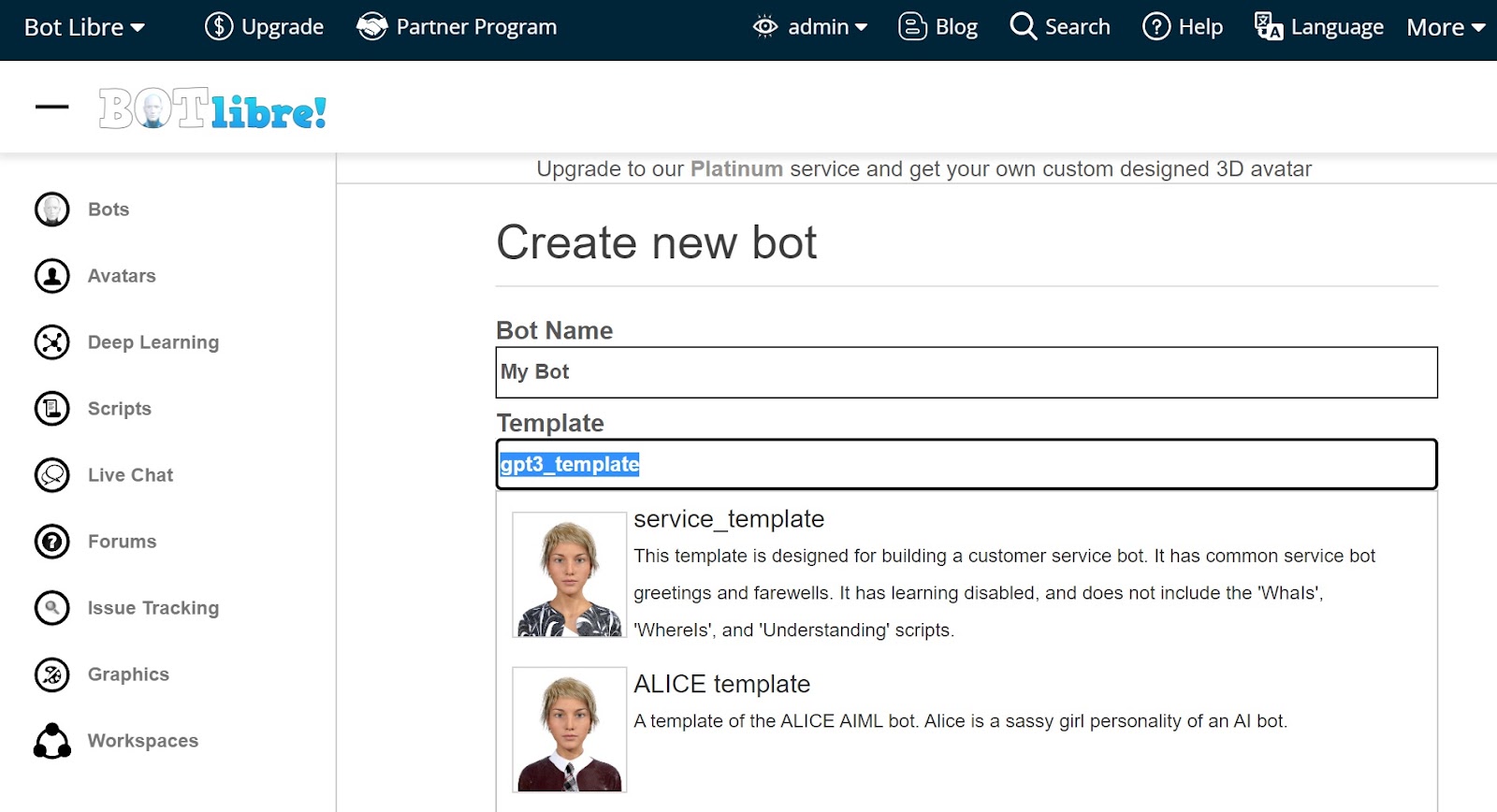Open the Forums sidebar icon
The height and width of the screenshot is (812, 1497).
click(x=52, y=542)
